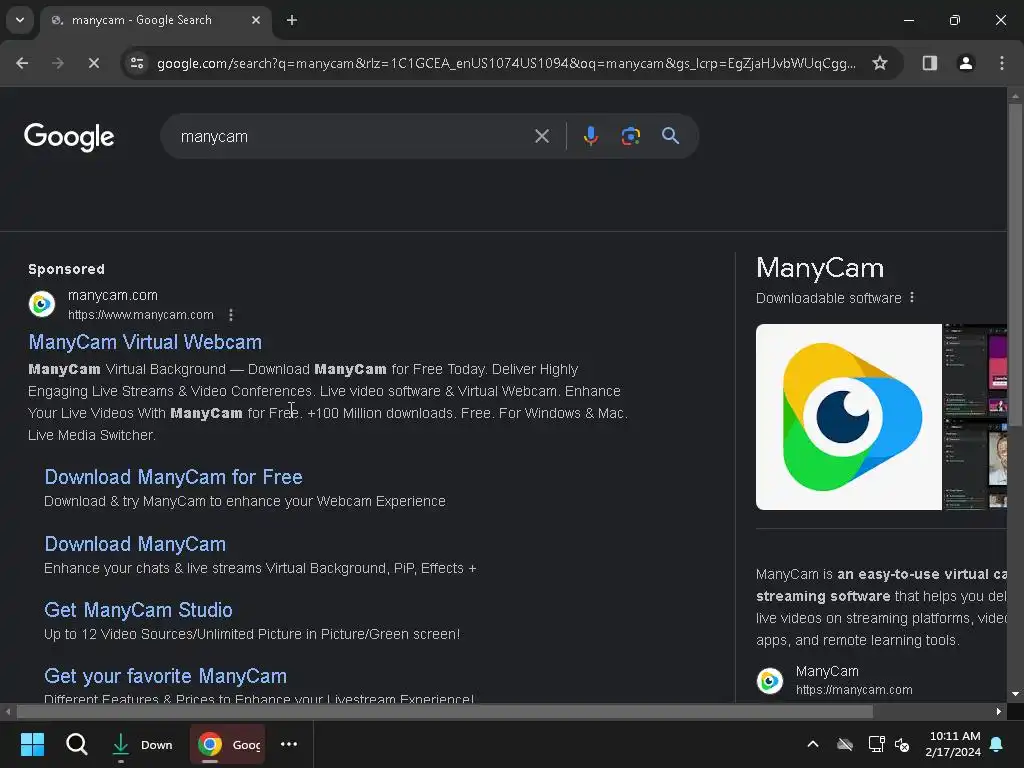Open more options beside Downloadable software
This screenshot has width=1024, height=768.
912,298
